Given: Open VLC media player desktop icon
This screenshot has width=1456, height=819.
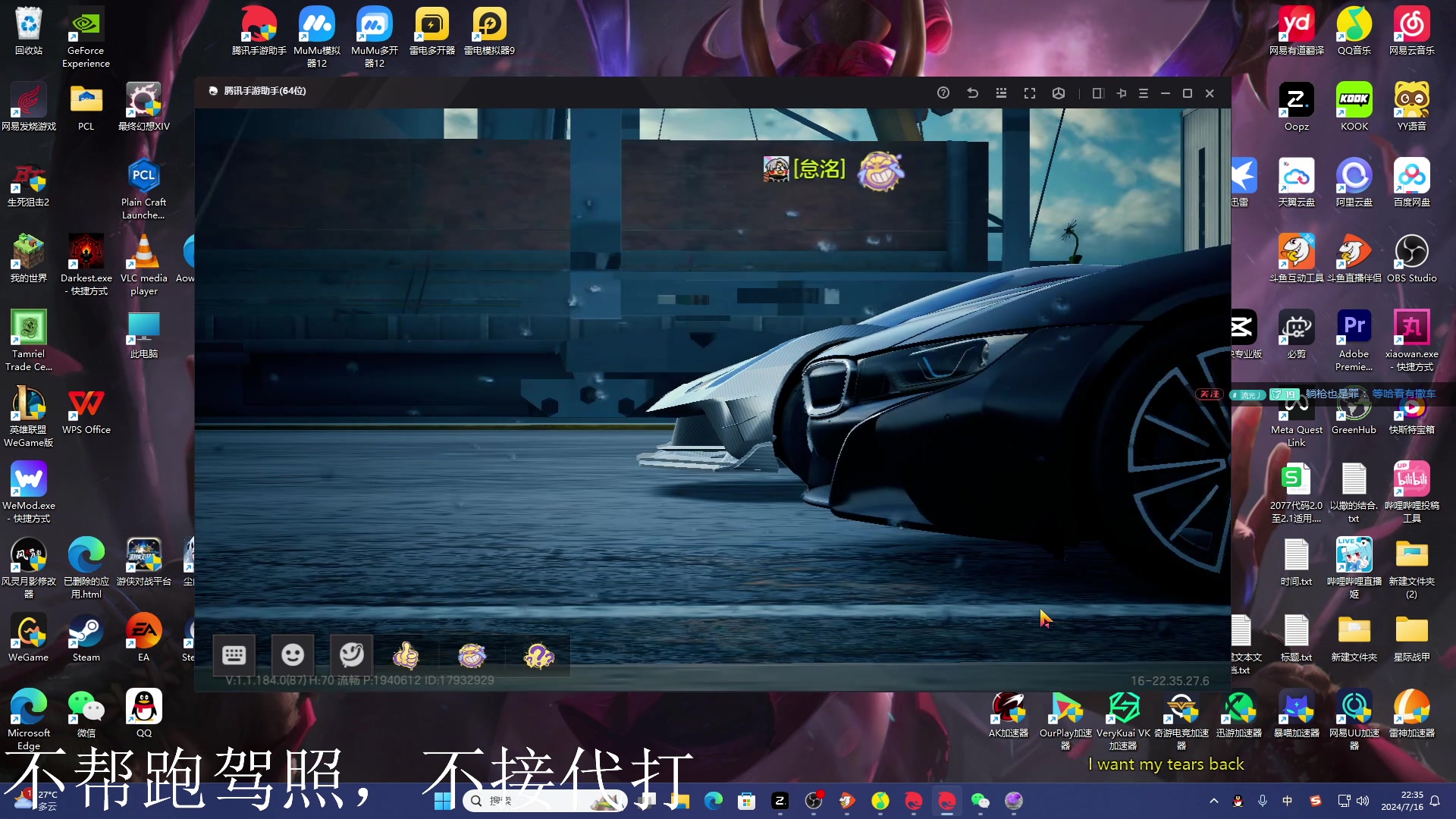Looking at the screenshot, I should click(143, 265).
